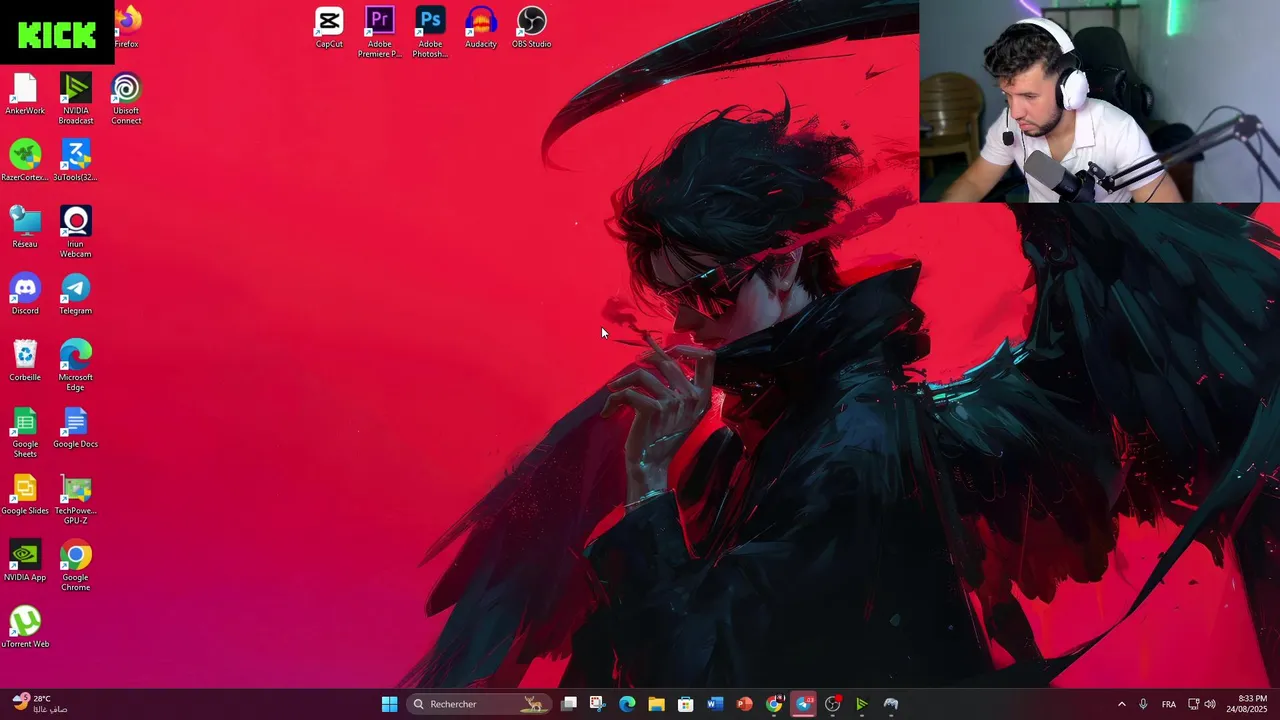Open Adobe Photoshop desktop icon
The image size is (1280, 720).
(430, 32)
